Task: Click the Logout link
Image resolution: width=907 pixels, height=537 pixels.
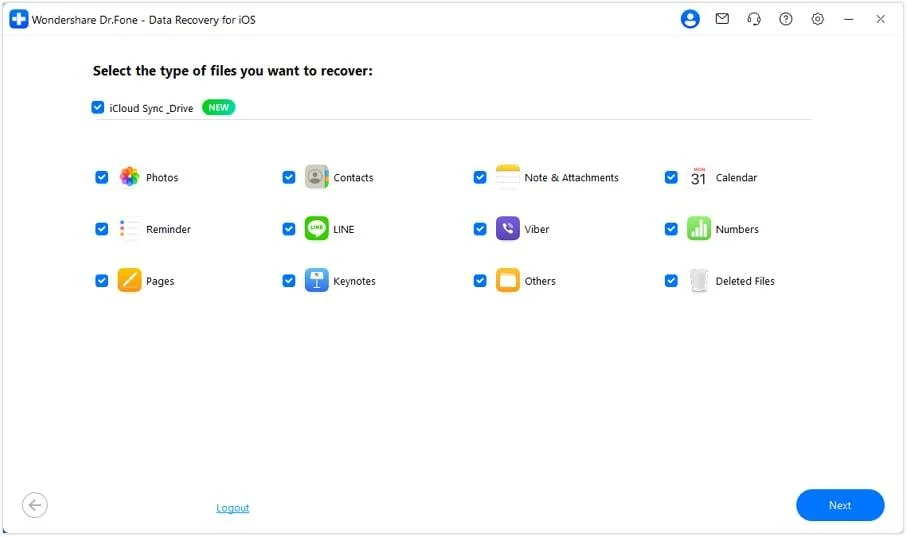Action: (x=233, y=507)
